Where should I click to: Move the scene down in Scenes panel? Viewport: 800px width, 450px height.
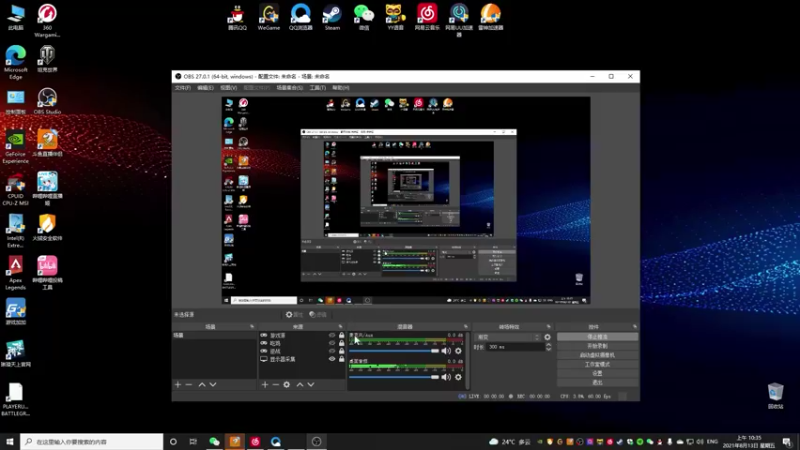[x=213, y=384]
